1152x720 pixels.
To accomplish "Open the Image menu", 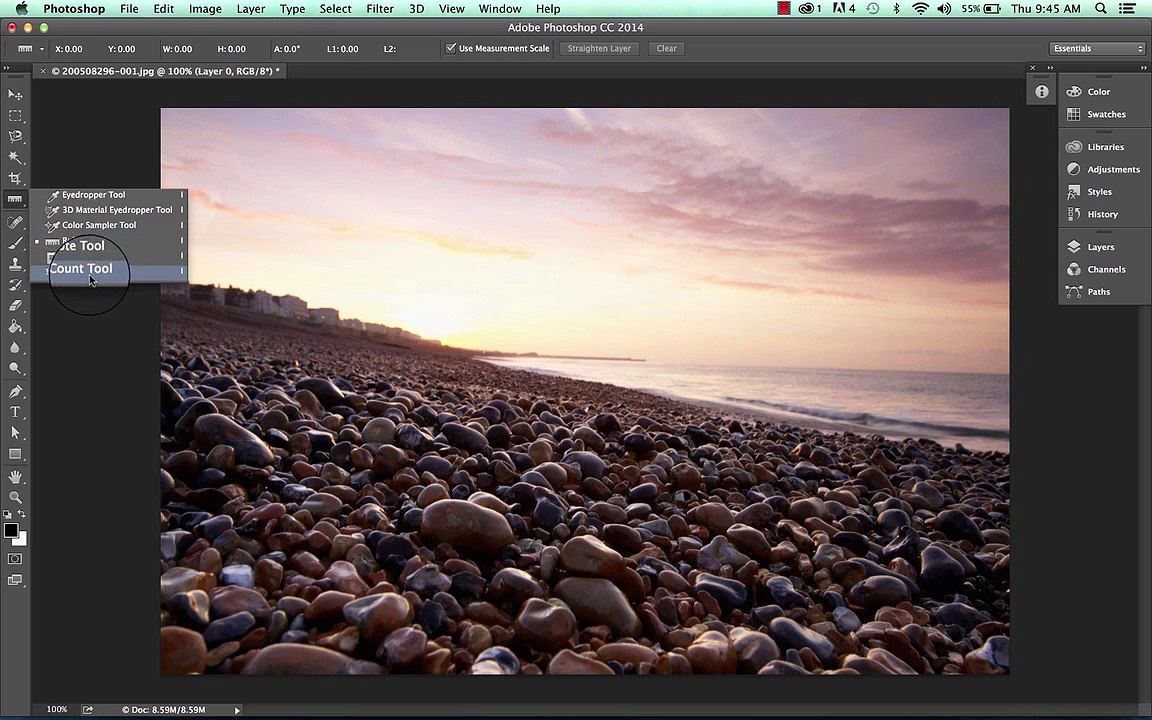I will (x=205, y=9).
